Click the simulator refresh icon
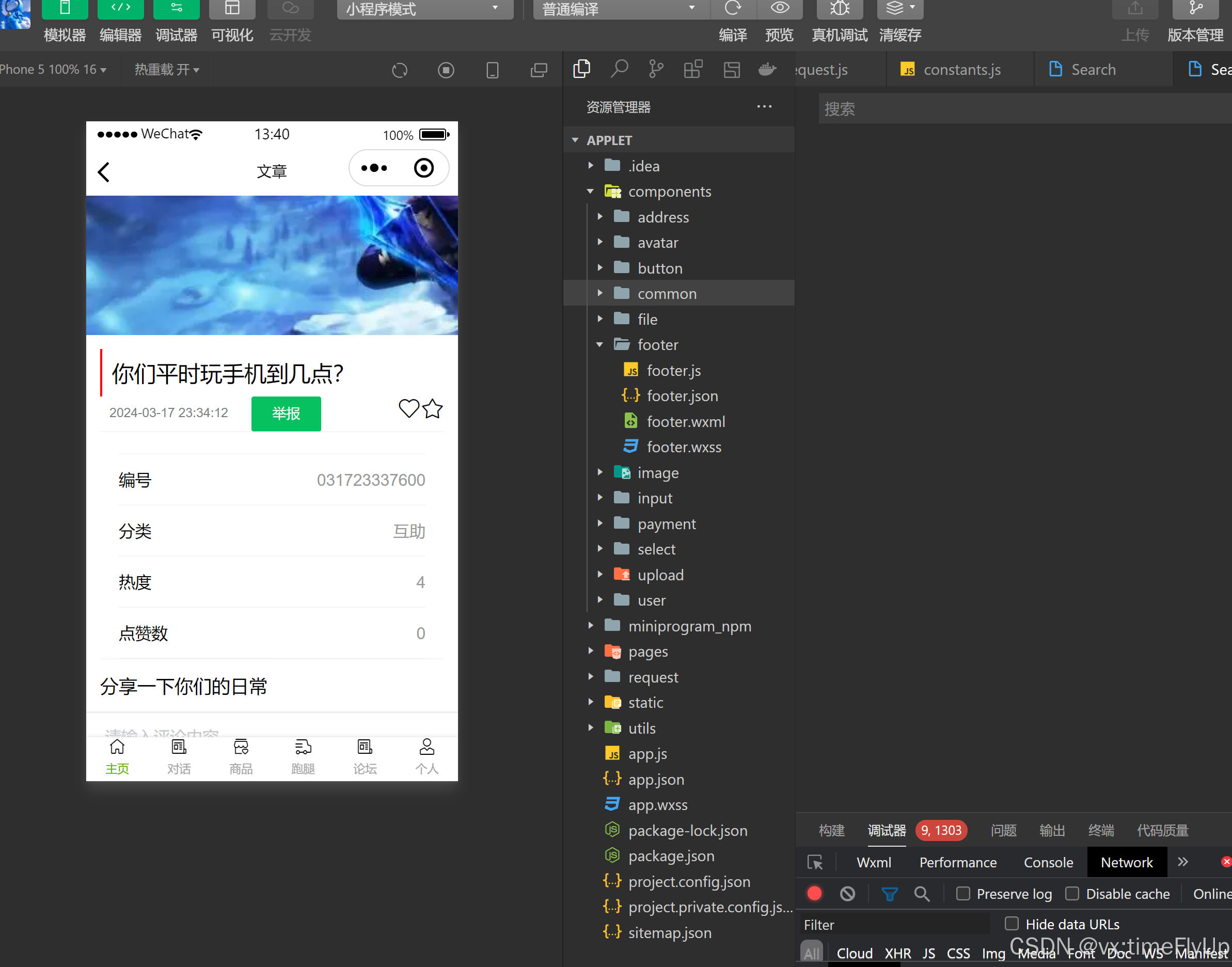The height and width of the screenshot is (967, 1232). [400, 70]
